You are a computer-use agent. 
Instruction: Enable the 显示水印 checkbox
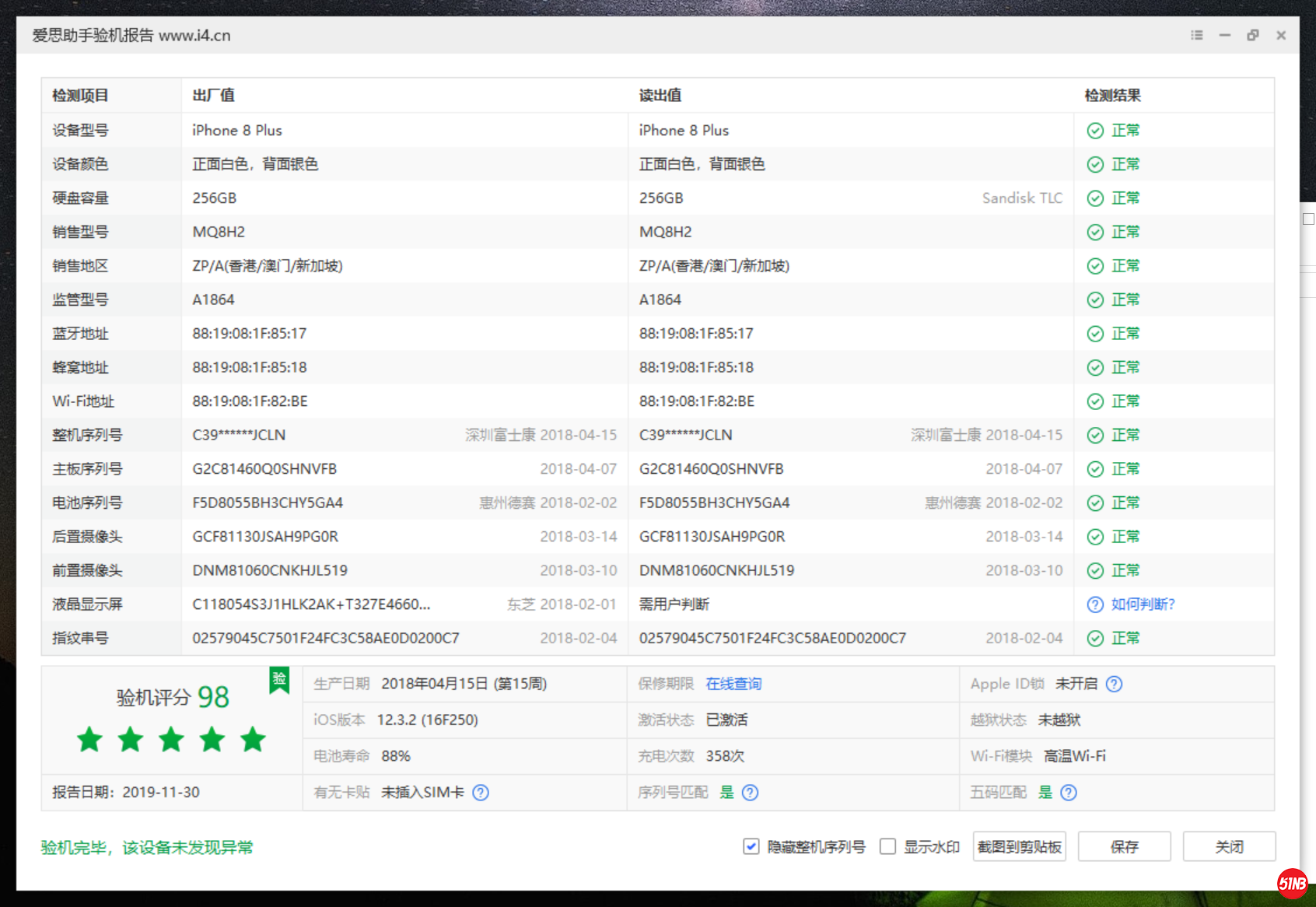pos(887,846)
